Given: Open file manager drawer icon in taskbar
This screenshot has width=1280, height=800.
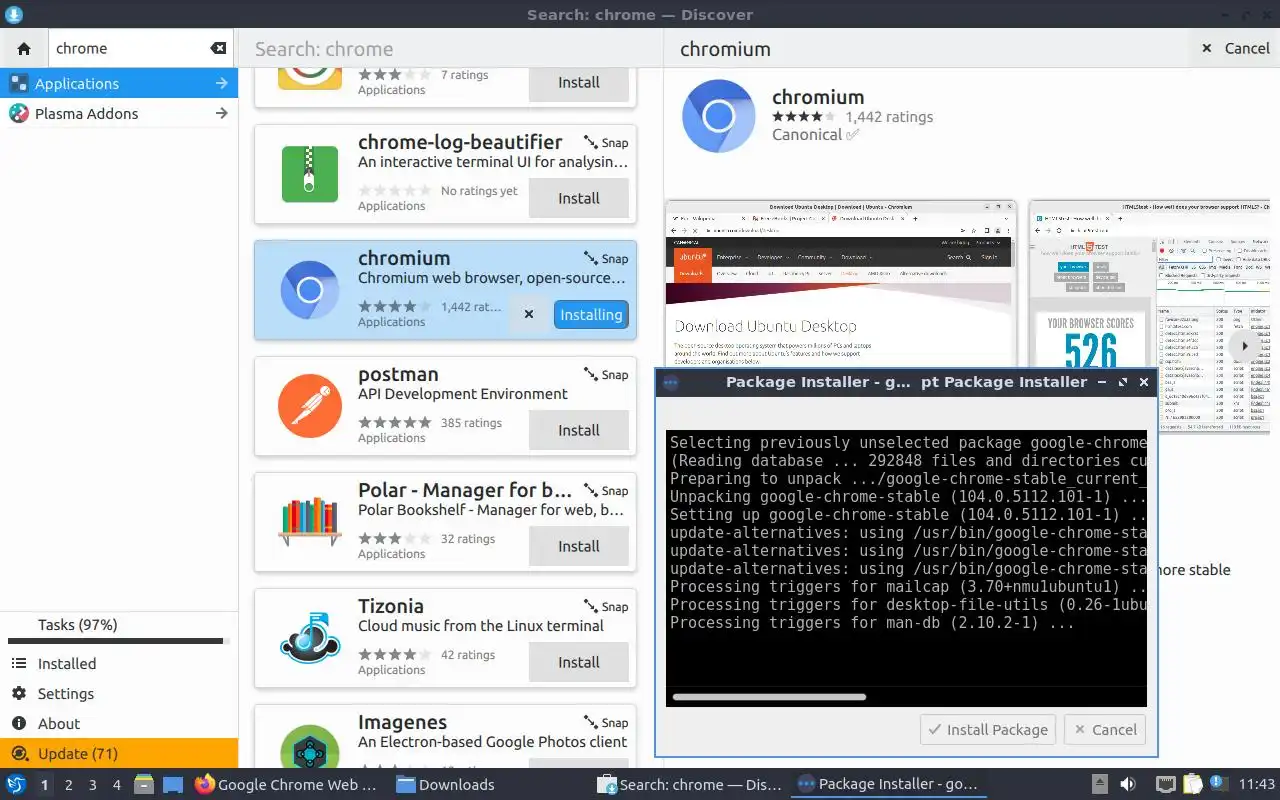Looking at the screenshot, I should click(144, 784).
